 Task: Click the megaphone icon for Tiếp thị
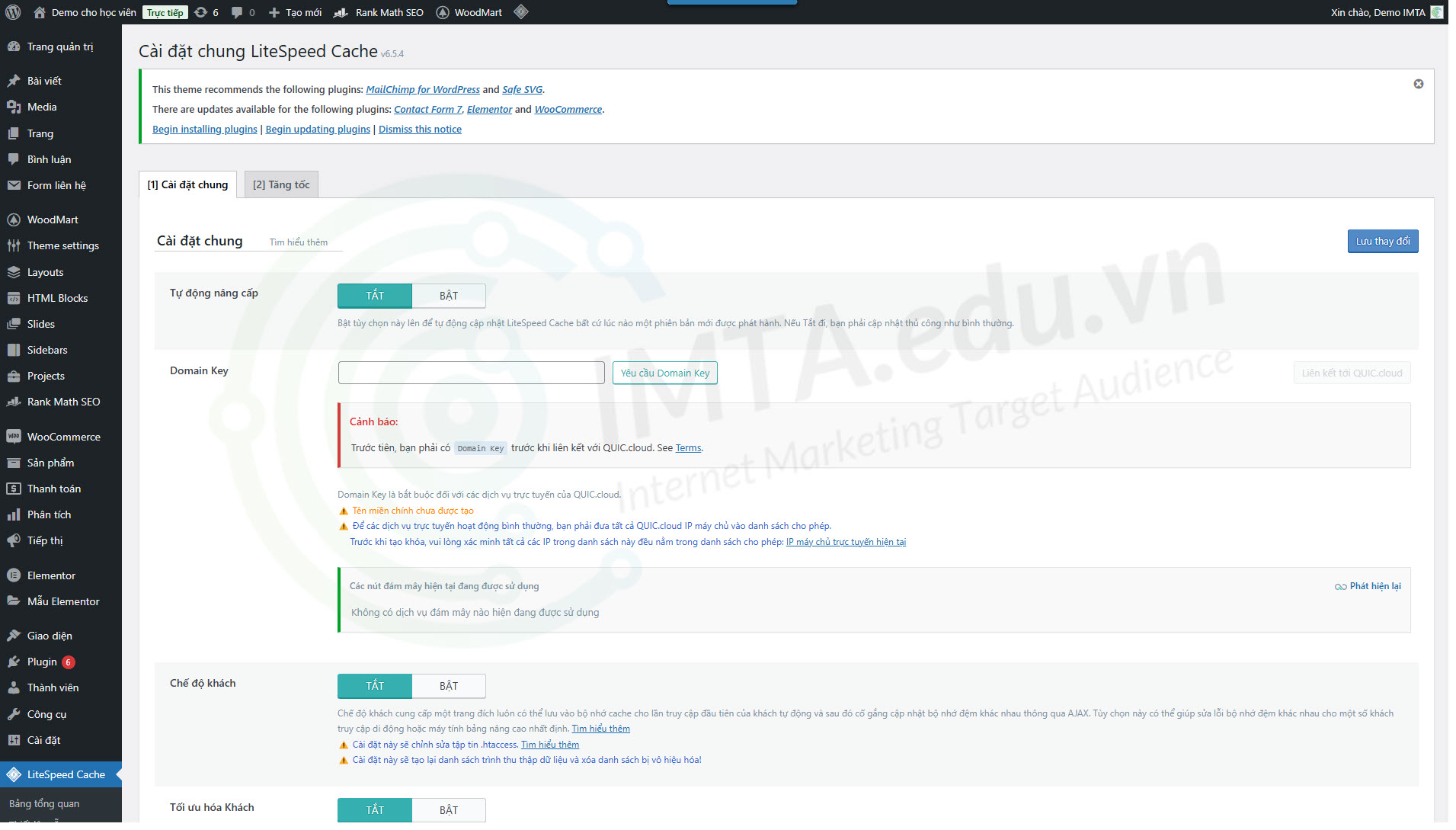coord(14,540)
